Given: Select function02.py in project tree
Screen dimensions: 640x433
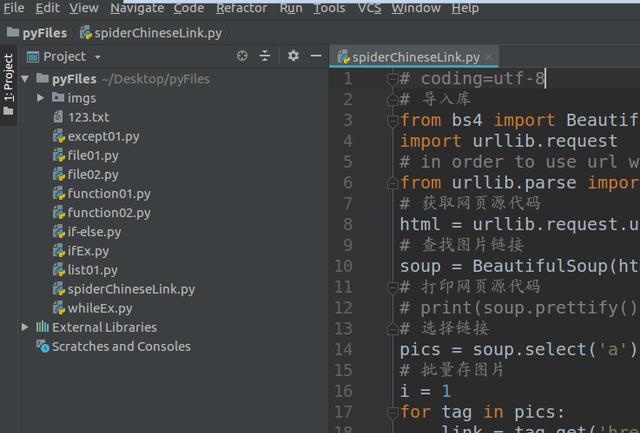Looking at the screenshot, I should pos(109,213).
